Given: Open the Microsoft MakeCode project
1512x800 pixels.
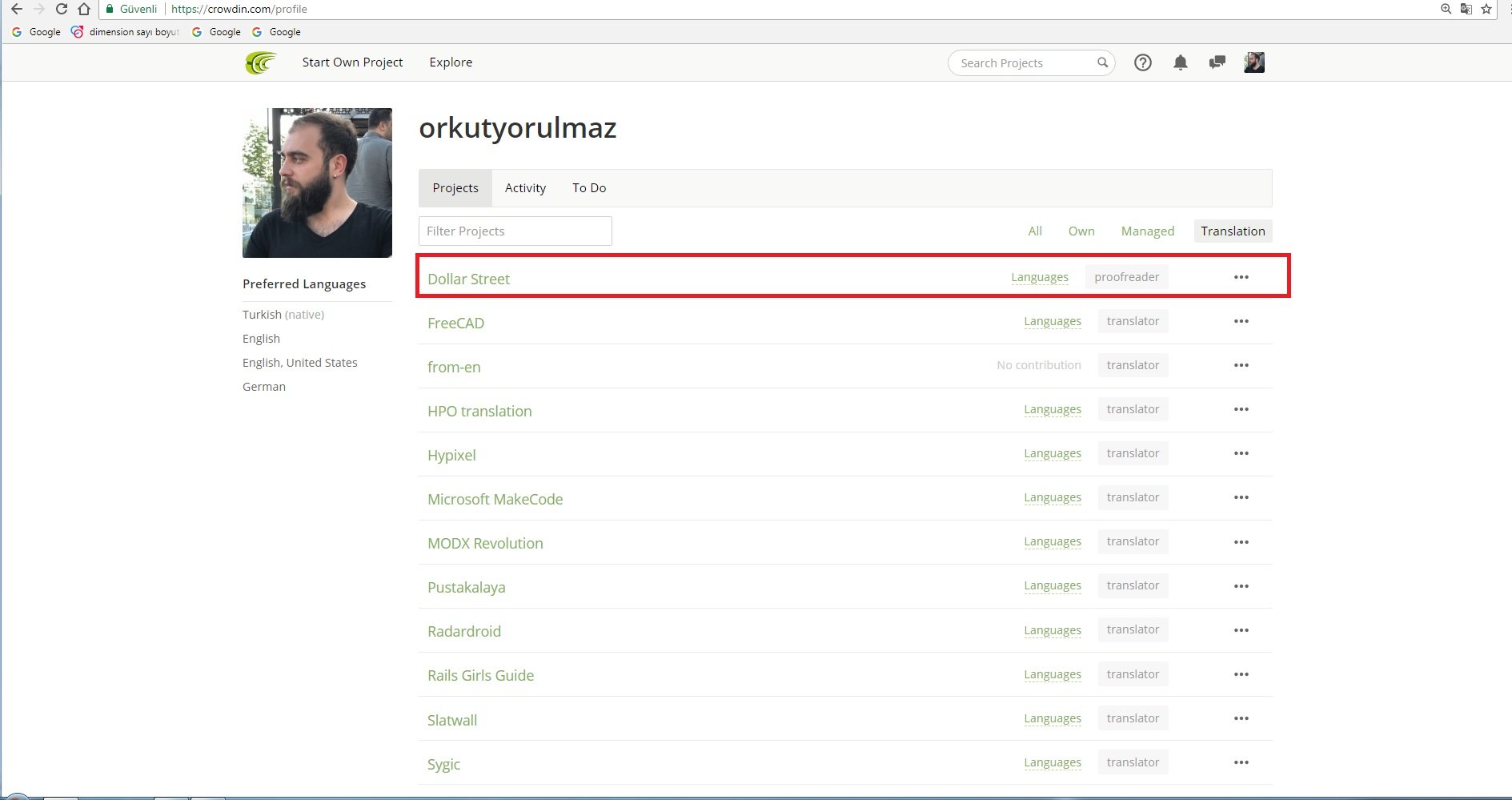Looking at the screenshot, I should click(495, 499).
